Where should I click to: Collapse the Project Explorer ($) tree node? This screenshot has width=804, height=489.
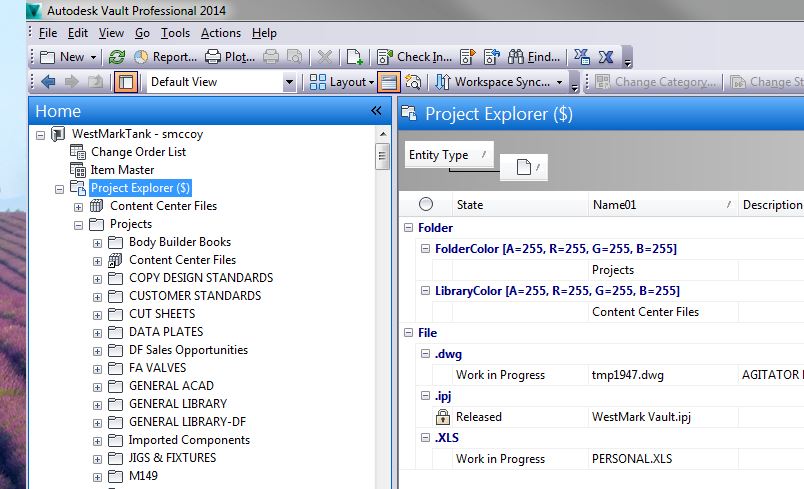tap(59, 189)
